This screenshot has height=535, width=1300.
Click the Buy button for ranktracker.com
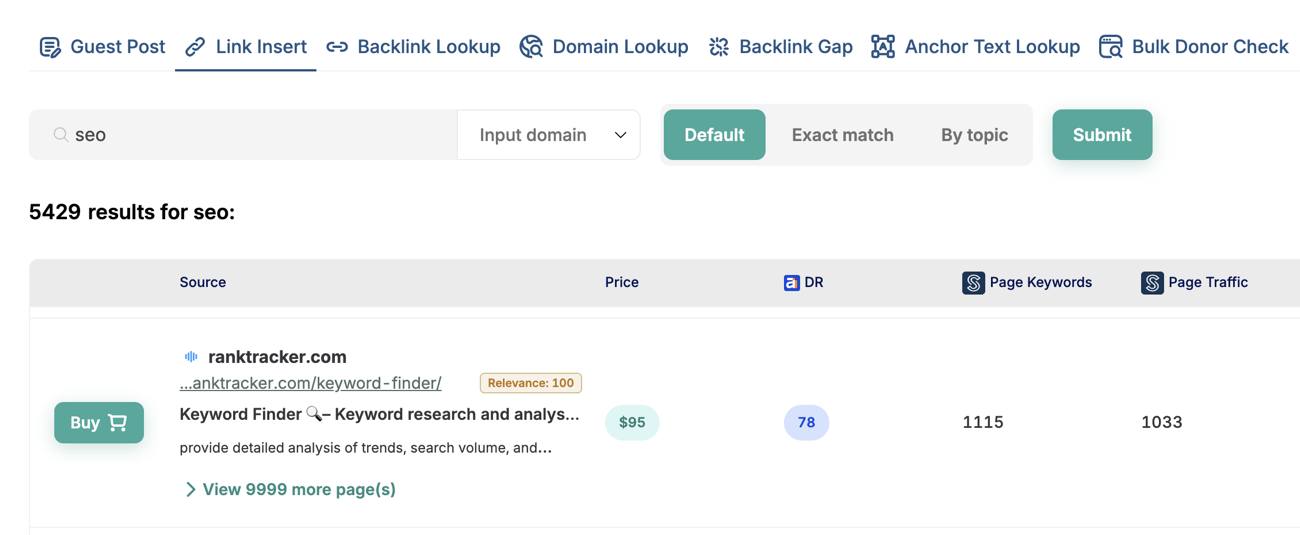(x=99, y=423)
